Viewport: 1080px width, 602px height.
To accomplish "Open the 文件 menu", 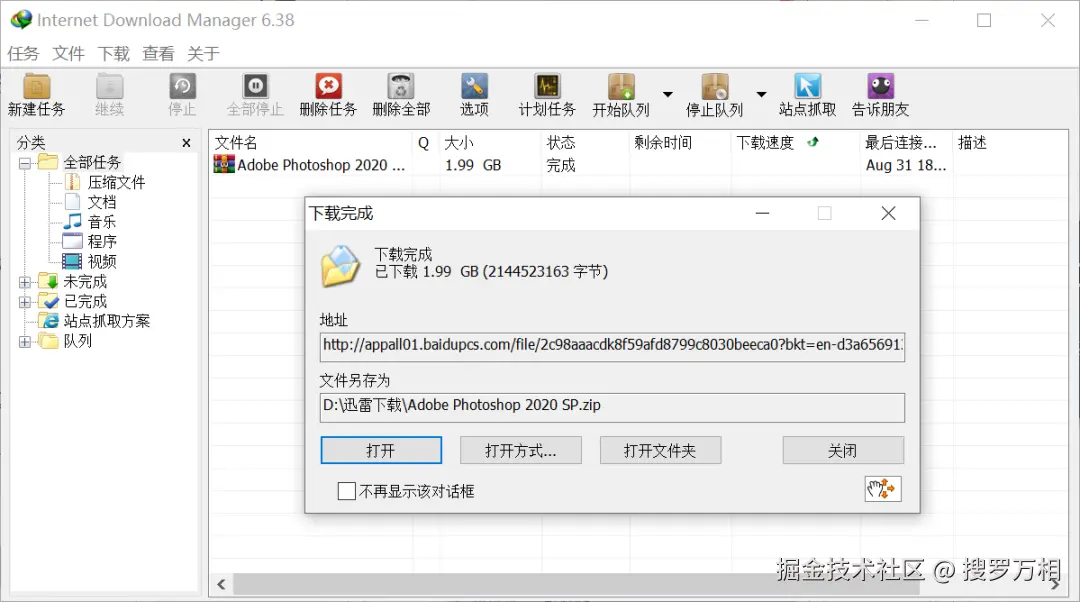I will tap(68, 54).
